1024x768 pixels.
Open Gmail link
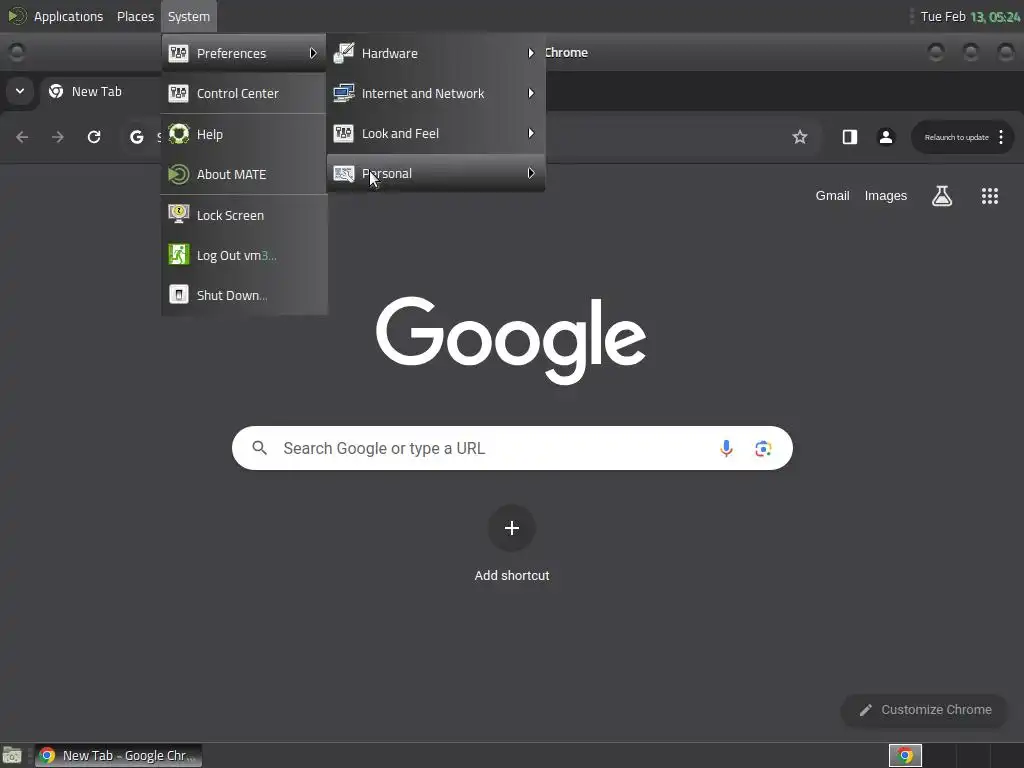pyautogui.click(x=832, y=195)
